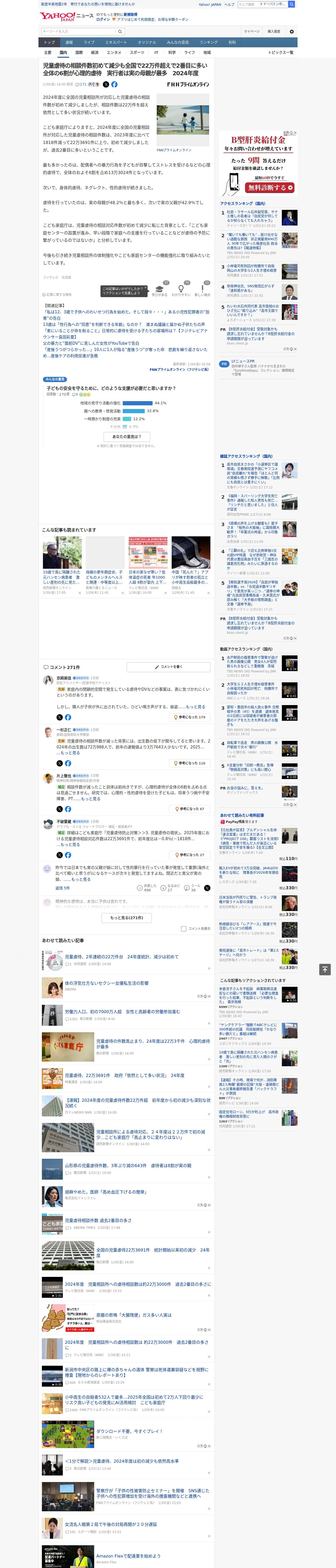Share 片上徹也's comment on Facebook

(x=68, y=809)
